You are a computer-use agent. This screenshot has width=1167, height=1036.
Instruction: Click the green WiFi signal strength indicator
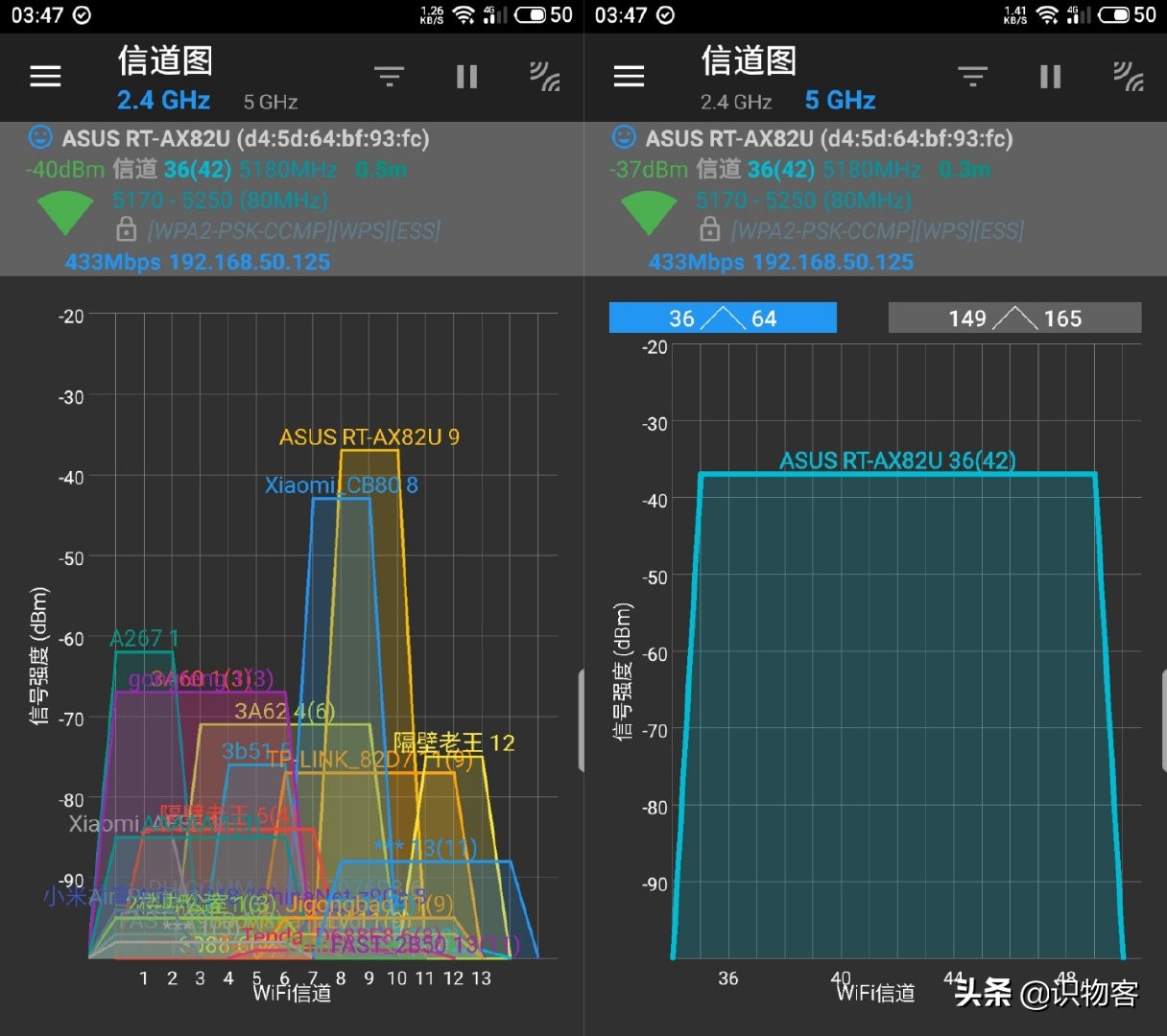tap(66, 213)
